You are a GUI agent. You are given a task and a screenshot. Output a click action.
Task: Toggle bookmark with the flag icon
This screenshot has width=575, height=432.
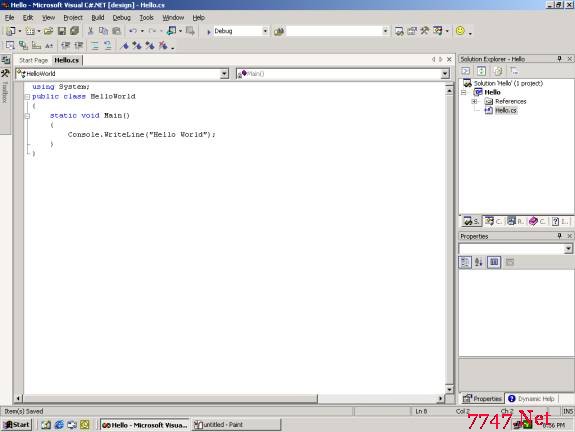pyautogui.click(x=125, y=45)
